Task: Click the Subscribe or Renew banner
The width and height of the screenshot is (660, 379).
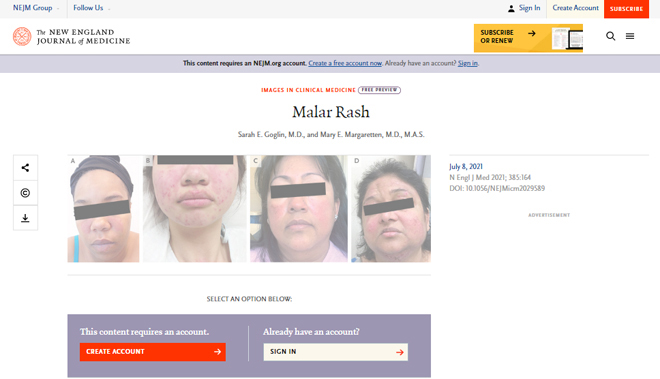Action: [528, 38]
